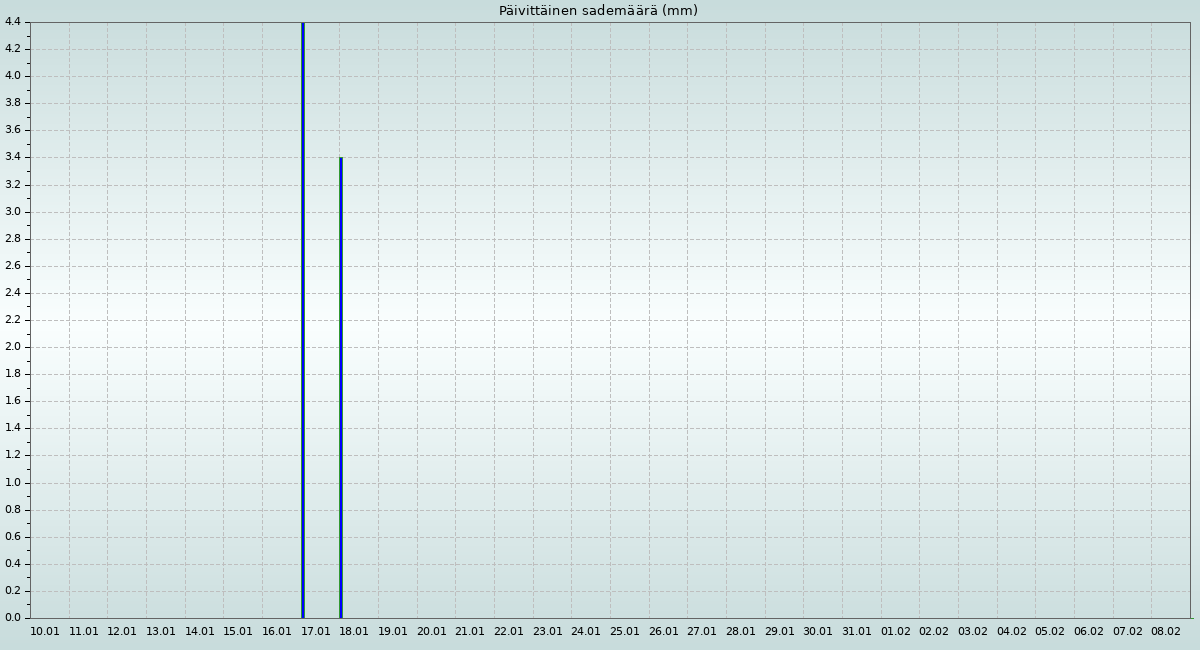This screenshot has width=1200, height=650.
Task: Select the 25.01 date label
Action: click(625, 632)
